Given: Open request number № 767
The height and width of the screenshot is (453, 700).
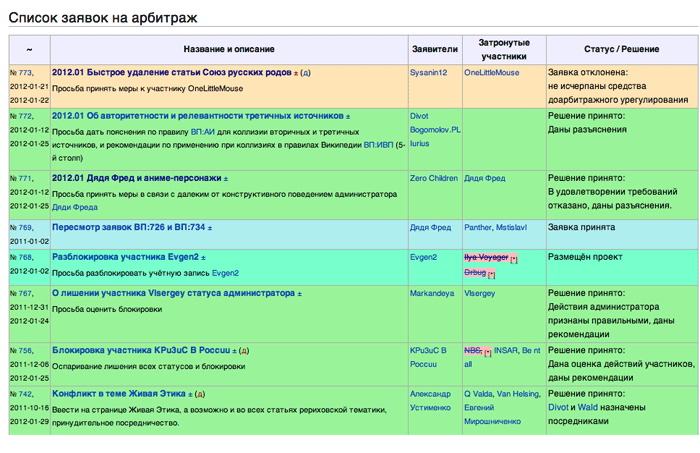Looking at the screenshot, I should coord(21,294).
